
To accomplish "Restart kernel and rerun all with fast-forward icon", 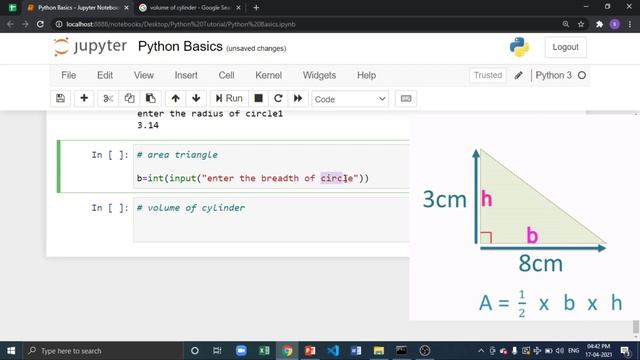I will (298, 98).
